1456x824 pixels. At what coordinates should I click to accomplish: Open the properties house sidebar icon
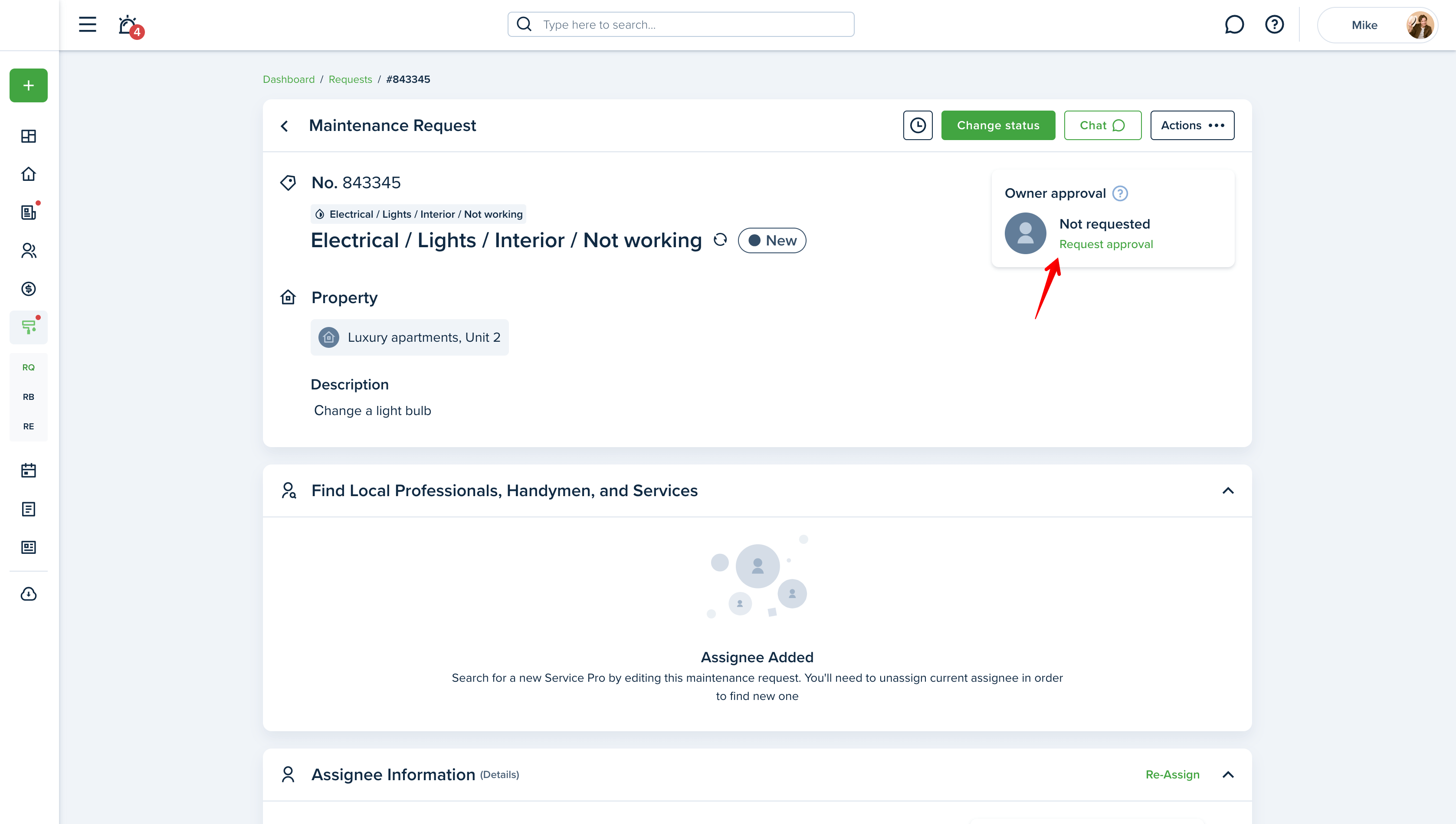[28, 174]
